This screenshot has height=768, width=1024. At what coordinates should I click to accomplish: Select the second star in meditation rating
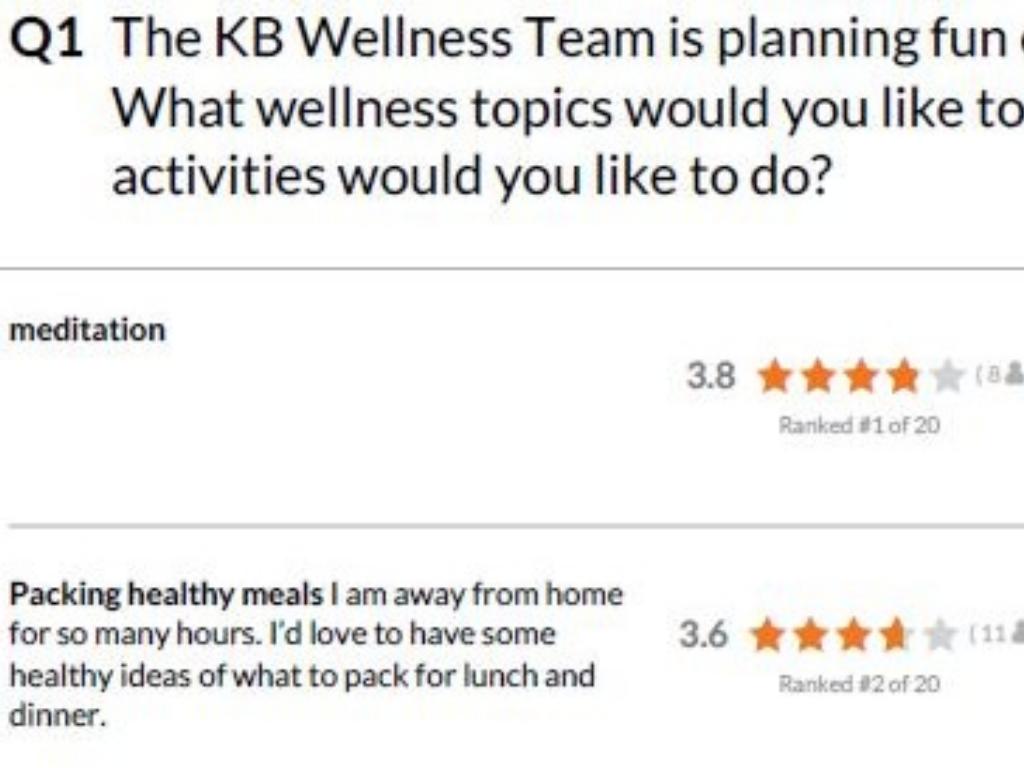click(x=818, y=377)
